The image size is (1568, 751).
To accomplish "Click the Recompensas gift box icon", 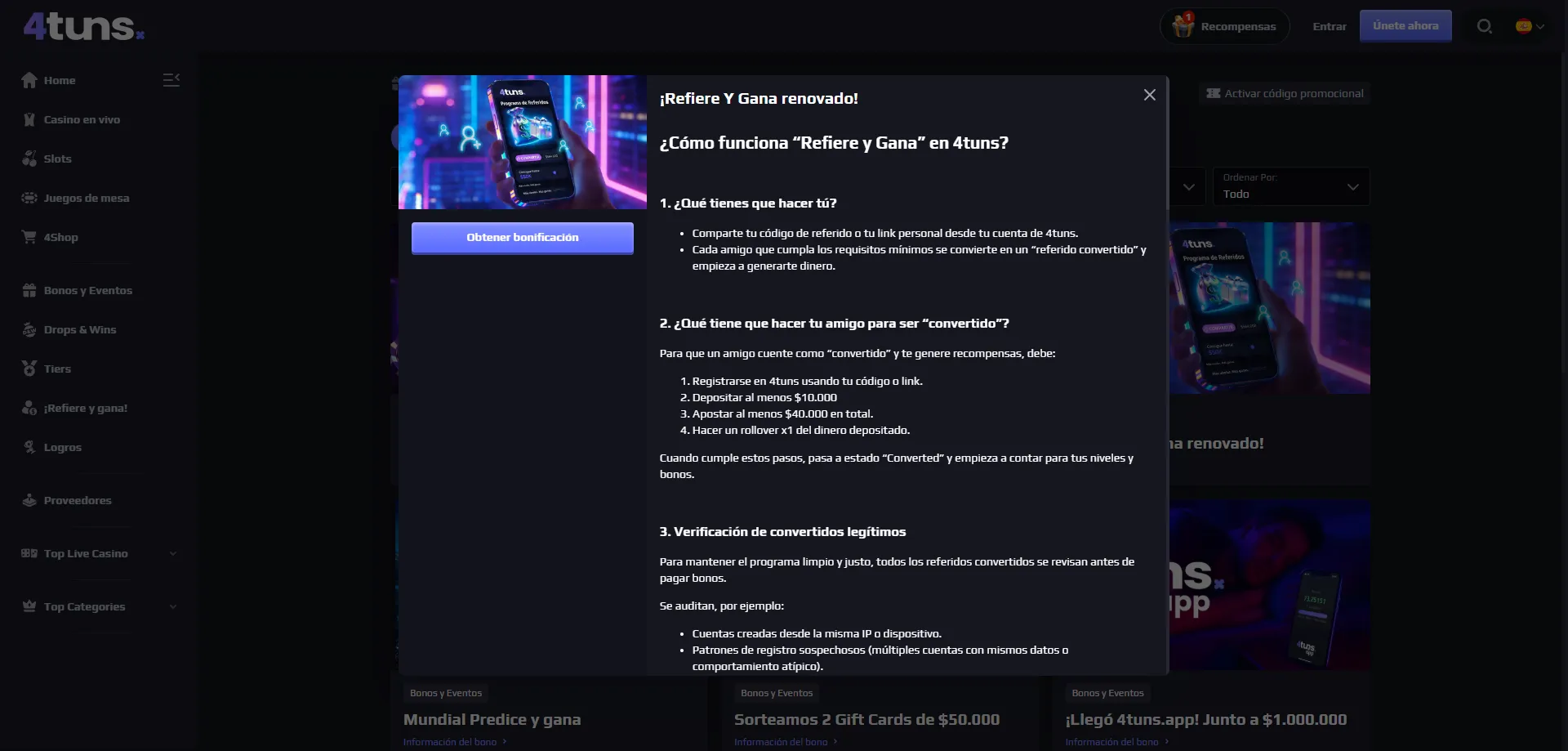I will click(1183, 25).
